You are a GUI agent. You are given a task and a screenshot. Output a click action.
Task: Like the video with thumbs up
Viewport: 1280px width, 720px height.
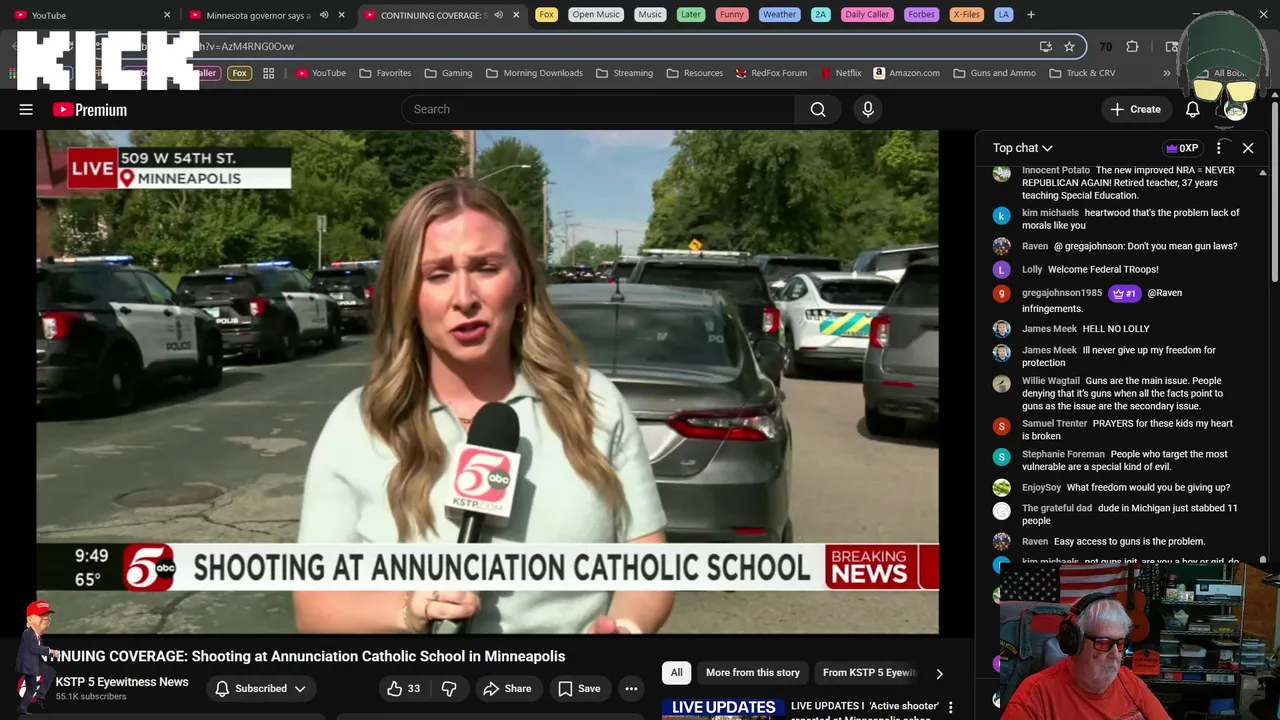click(x=404, y=688)
